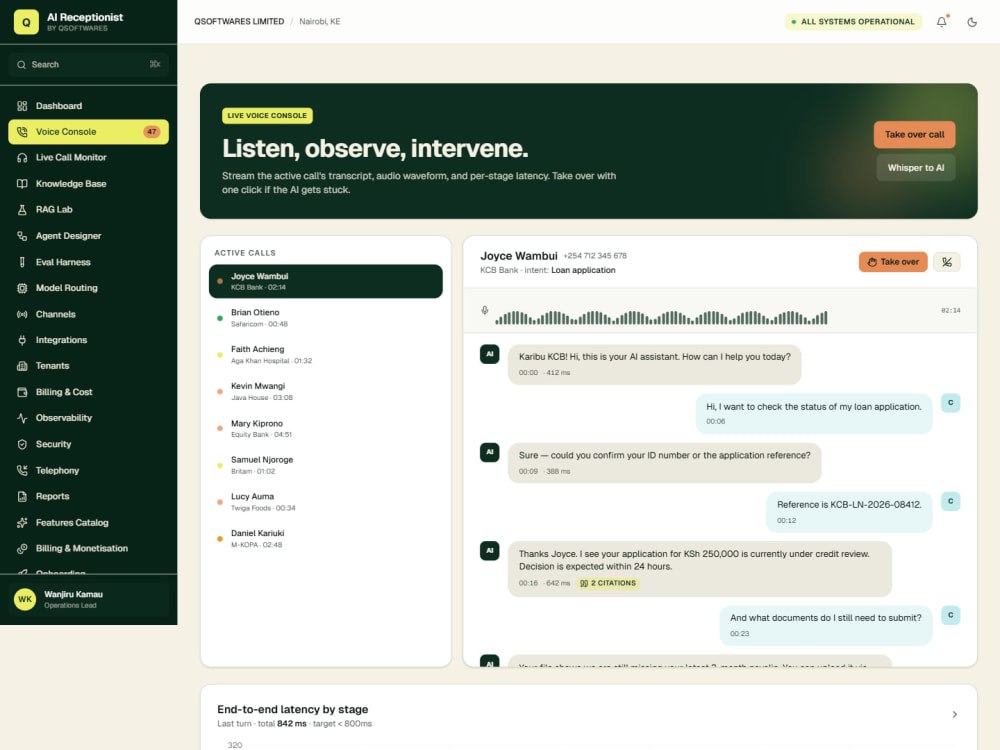Navigate to Agent Designer label
Screen dimensions: 1000x750
(x=68, y=236)
